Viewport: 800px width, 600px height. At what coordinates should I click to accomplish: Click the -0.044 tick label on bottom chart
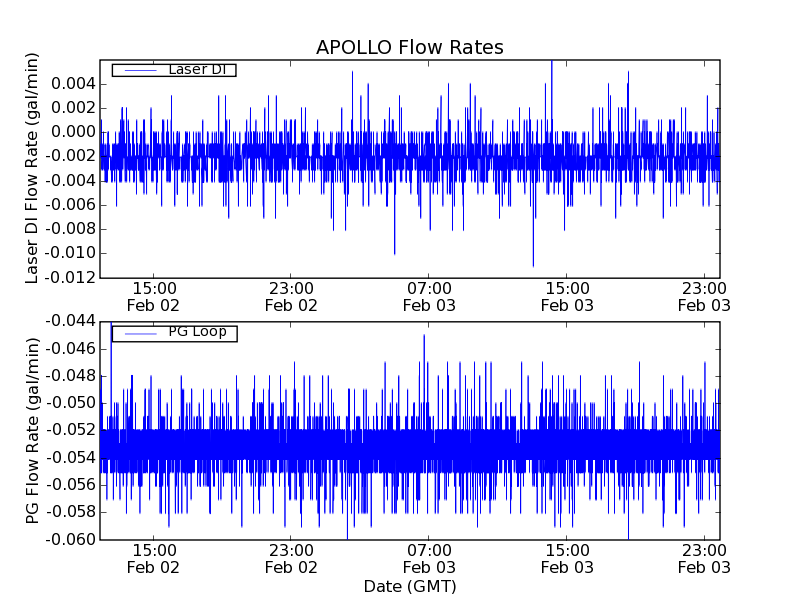point(70,321)
